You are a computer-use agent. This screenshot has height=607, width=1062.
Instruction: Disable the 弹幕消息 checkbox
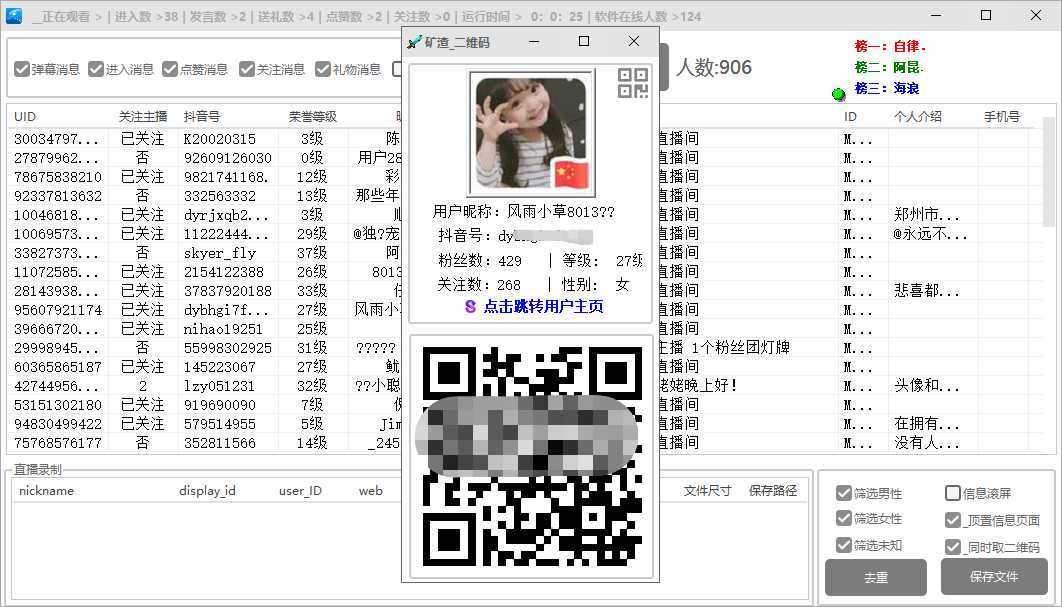tap(22, 70)
